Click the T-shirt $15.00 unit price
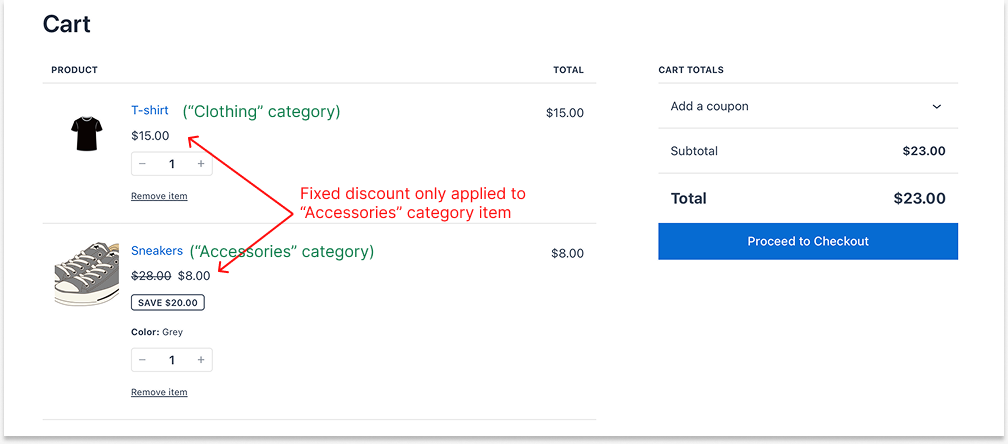The height and width of the screenshot is (444, 1008). [x=150, y=136]
